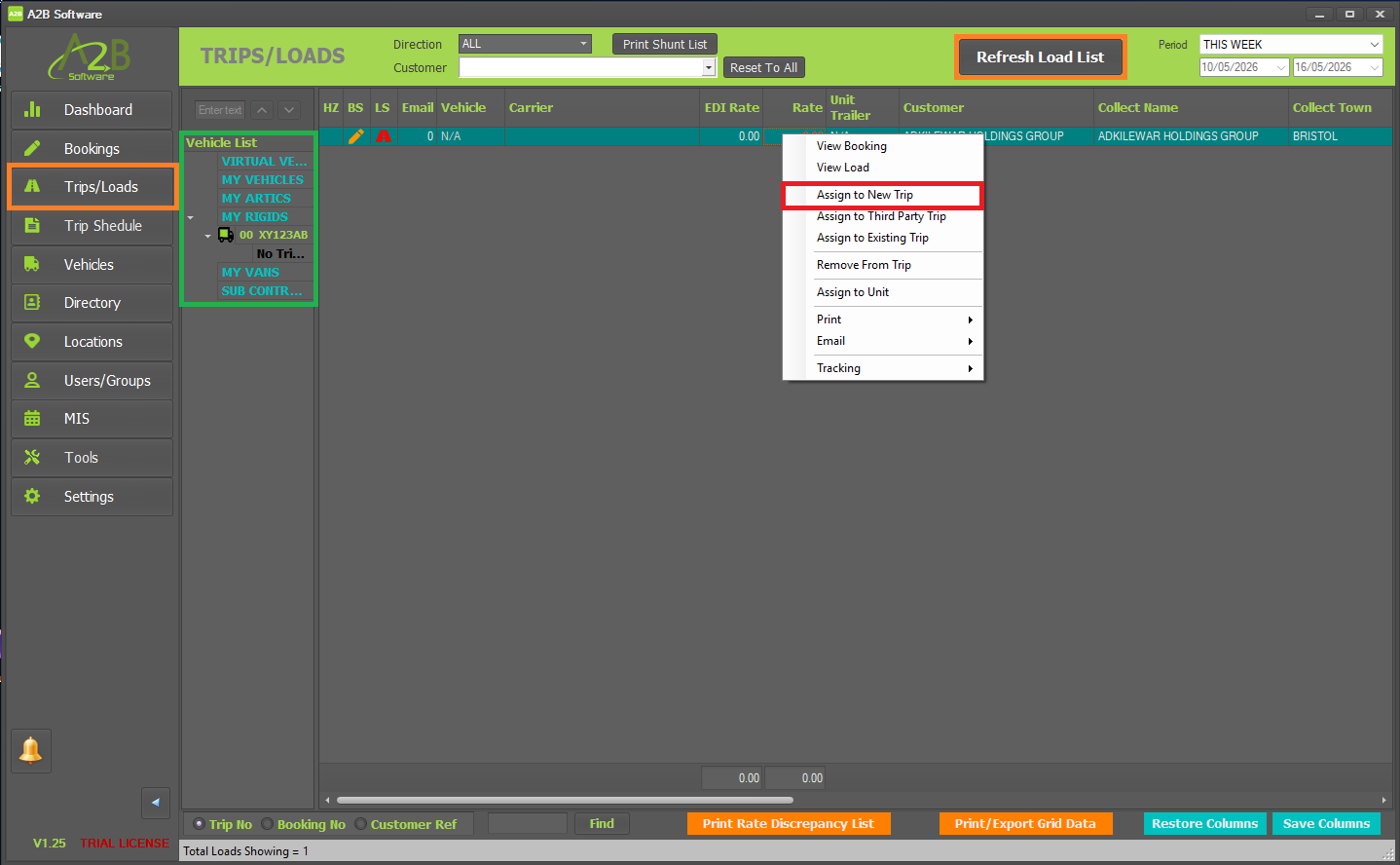This screenshot has height=865, width=1400.
Task: Open the end date 16/05/2026 picker
Action: [1338, 67]
